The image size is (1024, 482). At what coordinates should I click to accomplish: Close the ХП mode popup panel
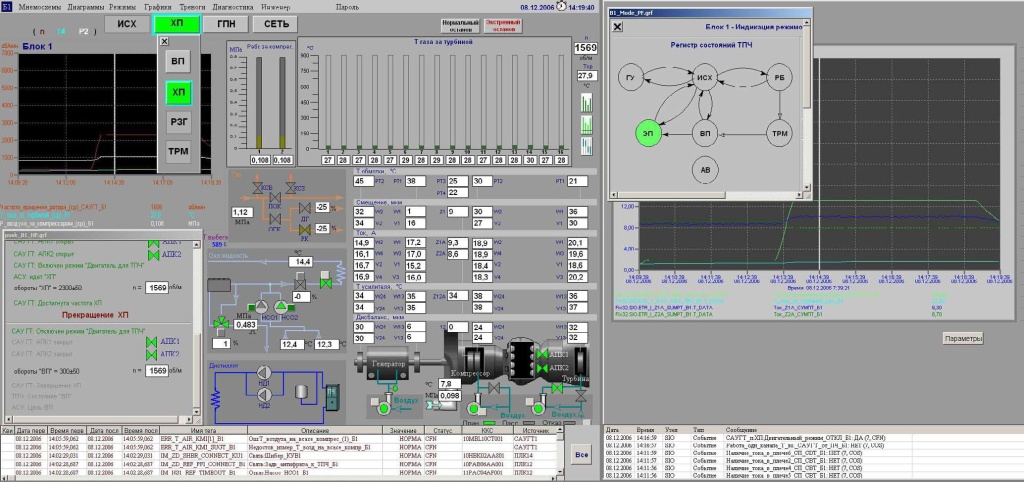(165, 42)
